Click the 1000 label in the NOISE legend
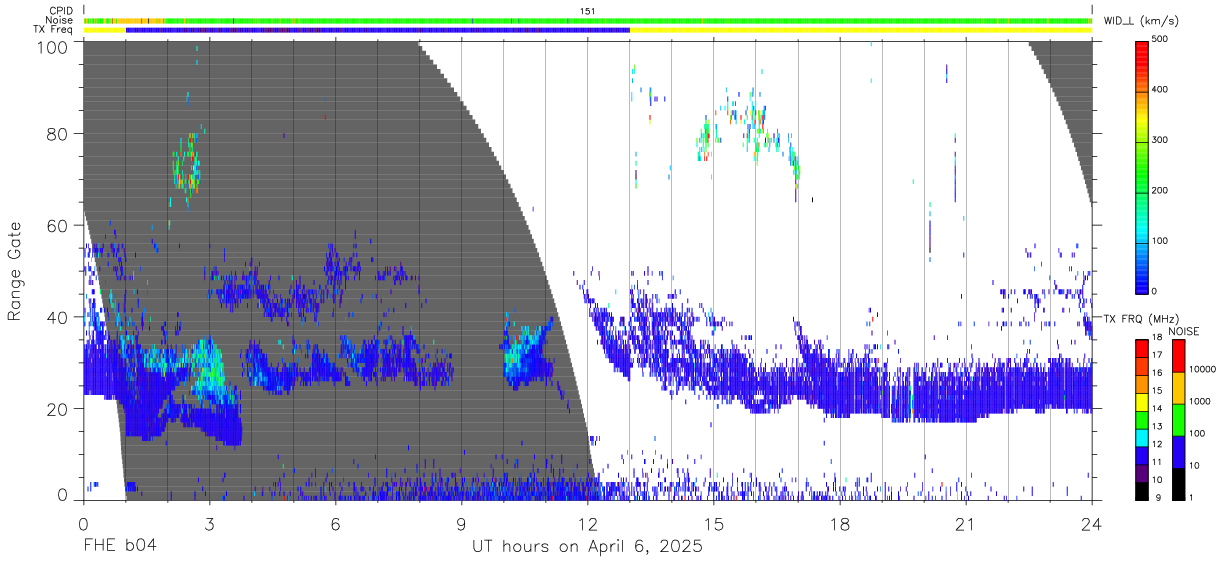 (1200, 402)
